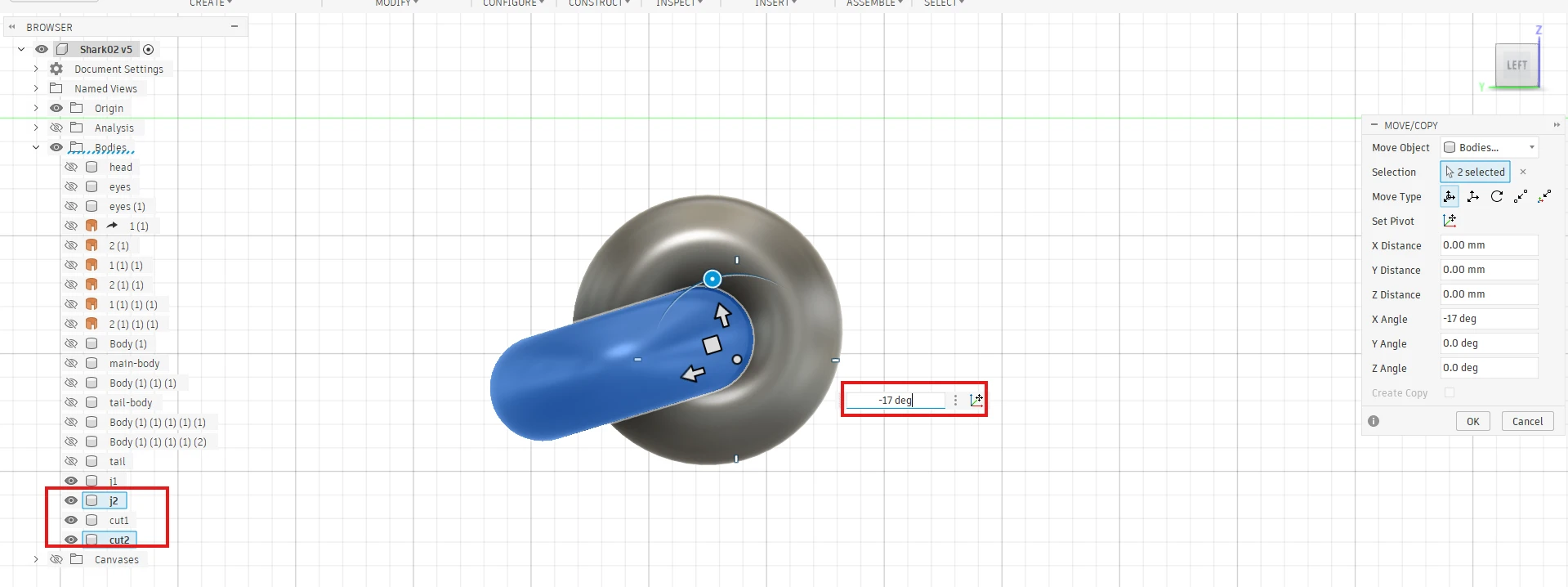This screenshot has height=587, width=1568.
Task: Click the upward arrow manipulator on the model
Action: click(x=722, y=315)
